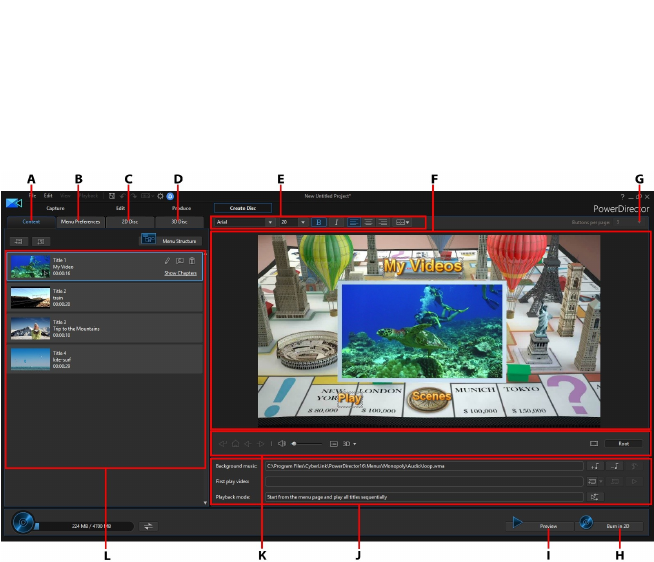
Task: Click the home icon below preview
Action: tap(235, 444)
